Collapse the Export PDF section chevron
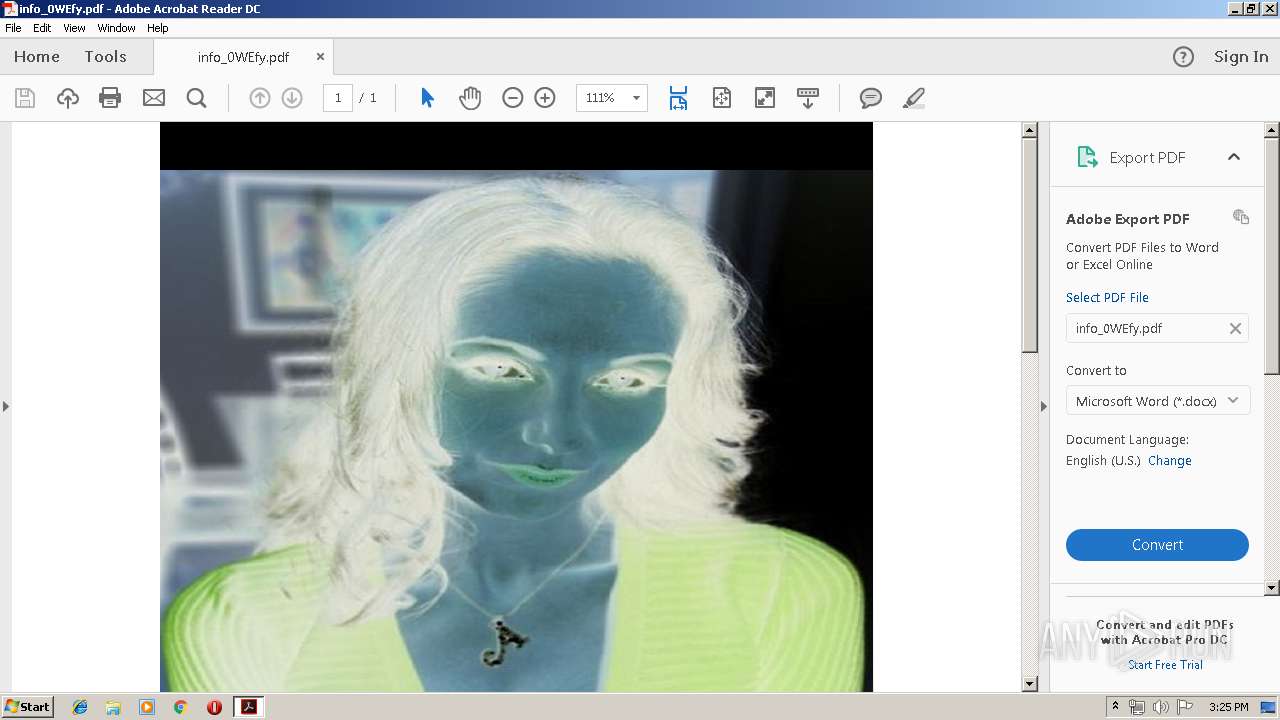Screen dimensions: 1280x720 click(1234, 157)
